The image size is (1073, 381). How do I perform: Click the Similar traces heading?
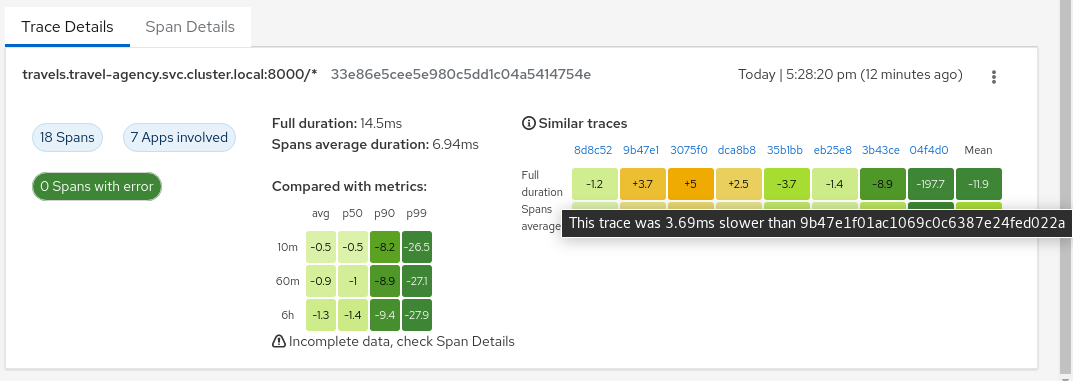(583, 124)
